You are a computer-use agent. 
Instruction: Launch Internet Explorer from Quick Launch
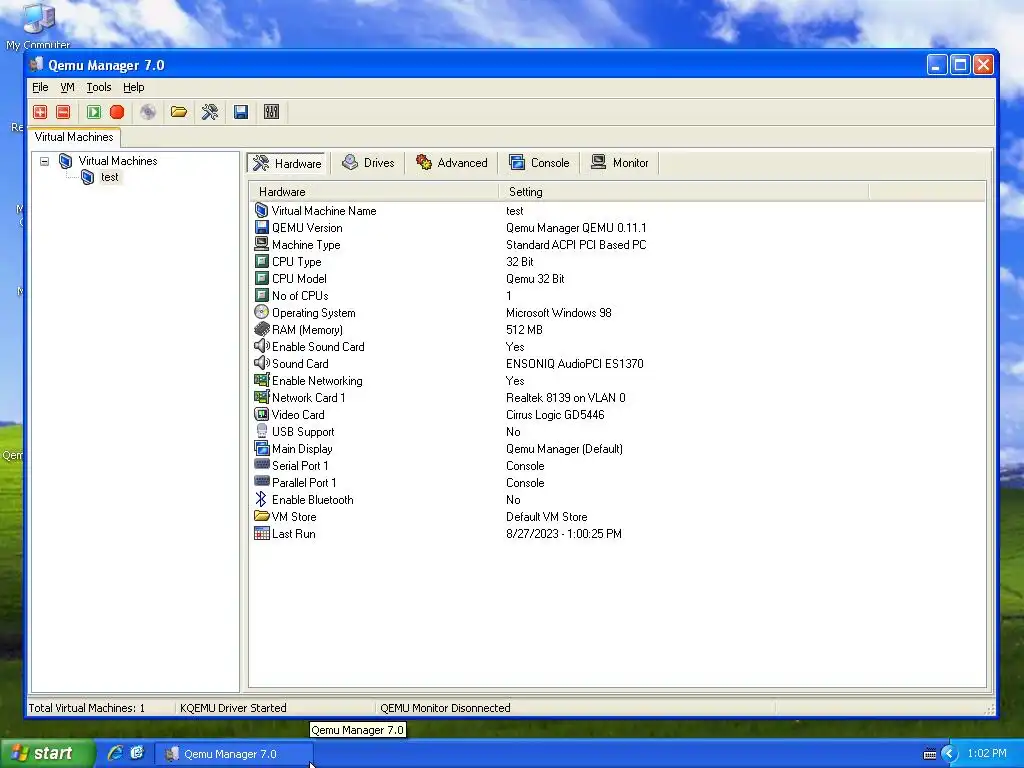pos(115,753)
